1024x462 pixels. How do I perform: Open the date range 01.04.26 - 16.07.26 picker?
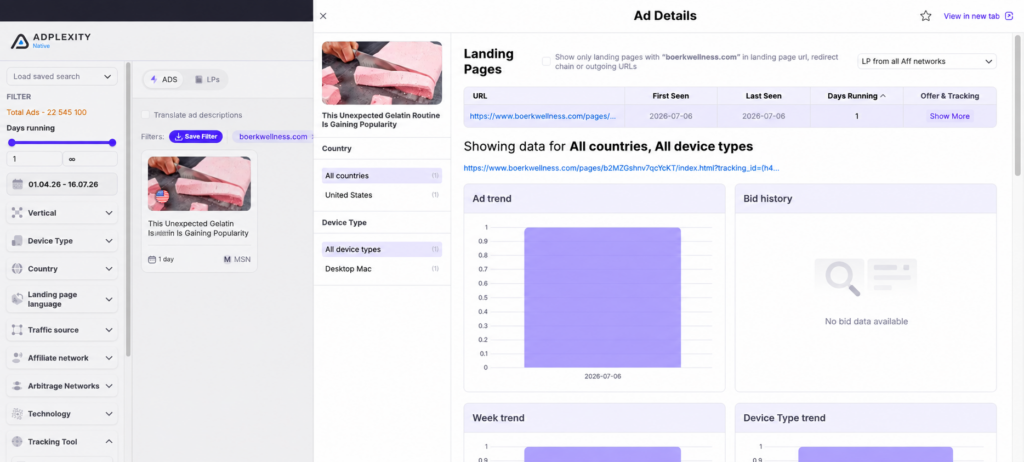[62, 184]
